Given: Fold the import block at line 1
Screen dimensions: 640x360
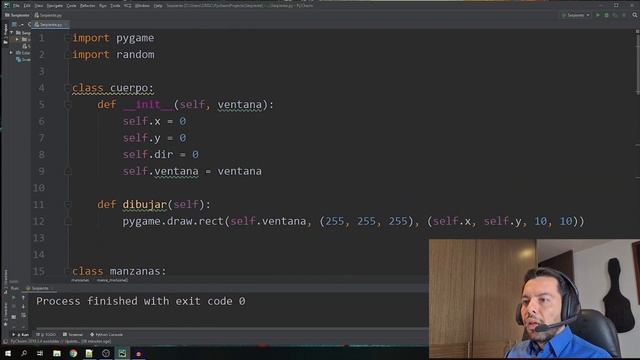Looking at the screenshot, I should pyautogui.click(x=68, y=38).
